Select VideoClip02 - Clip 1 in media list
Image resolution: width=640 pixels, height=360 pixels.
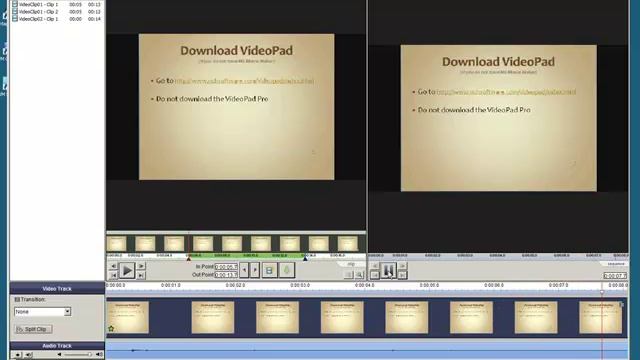56,19
